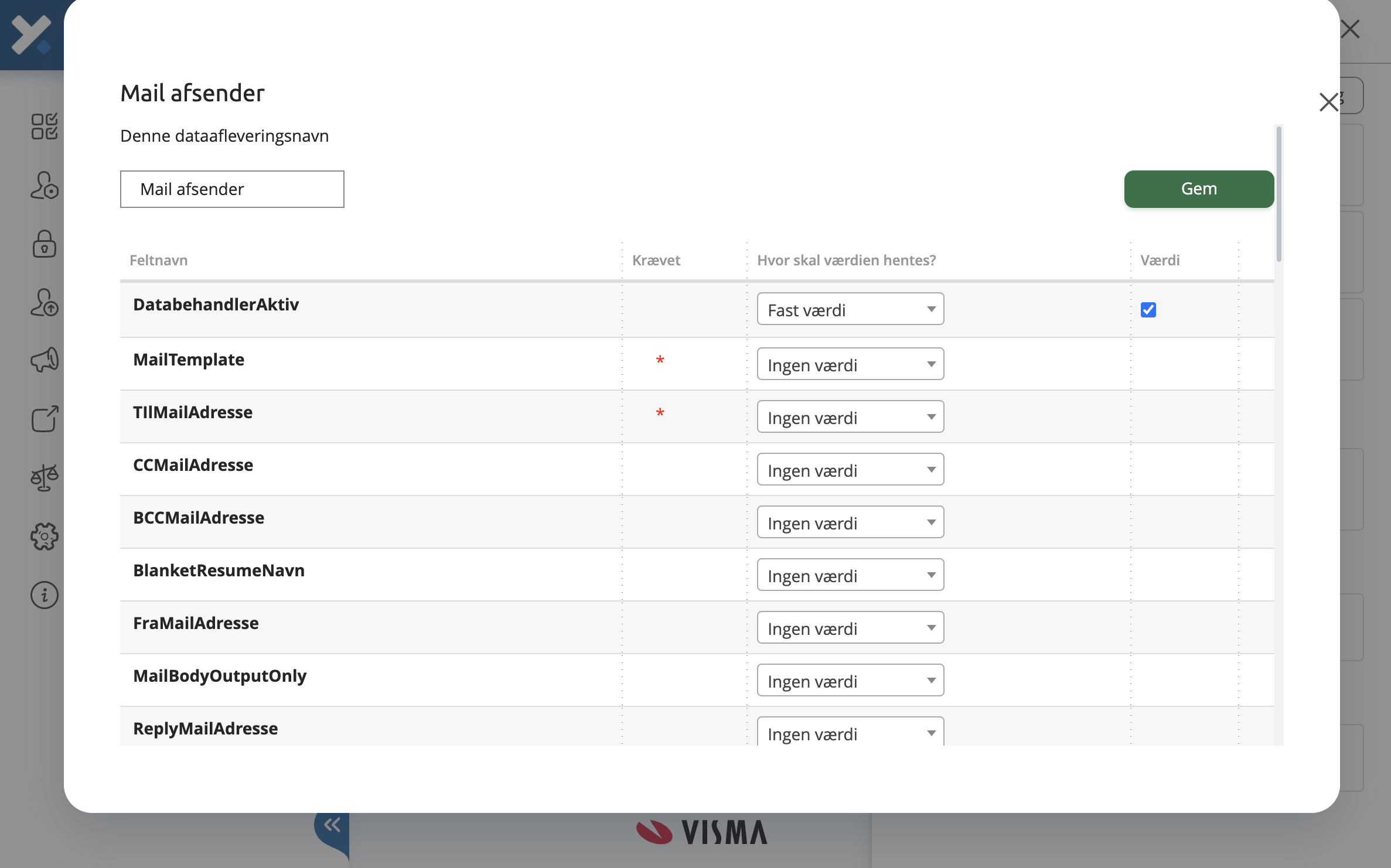Image resolution: width=1391 pixels, height=868 pixels.
Task: Click the BlanketResumeNavn field name
Action: pos(219,570)
